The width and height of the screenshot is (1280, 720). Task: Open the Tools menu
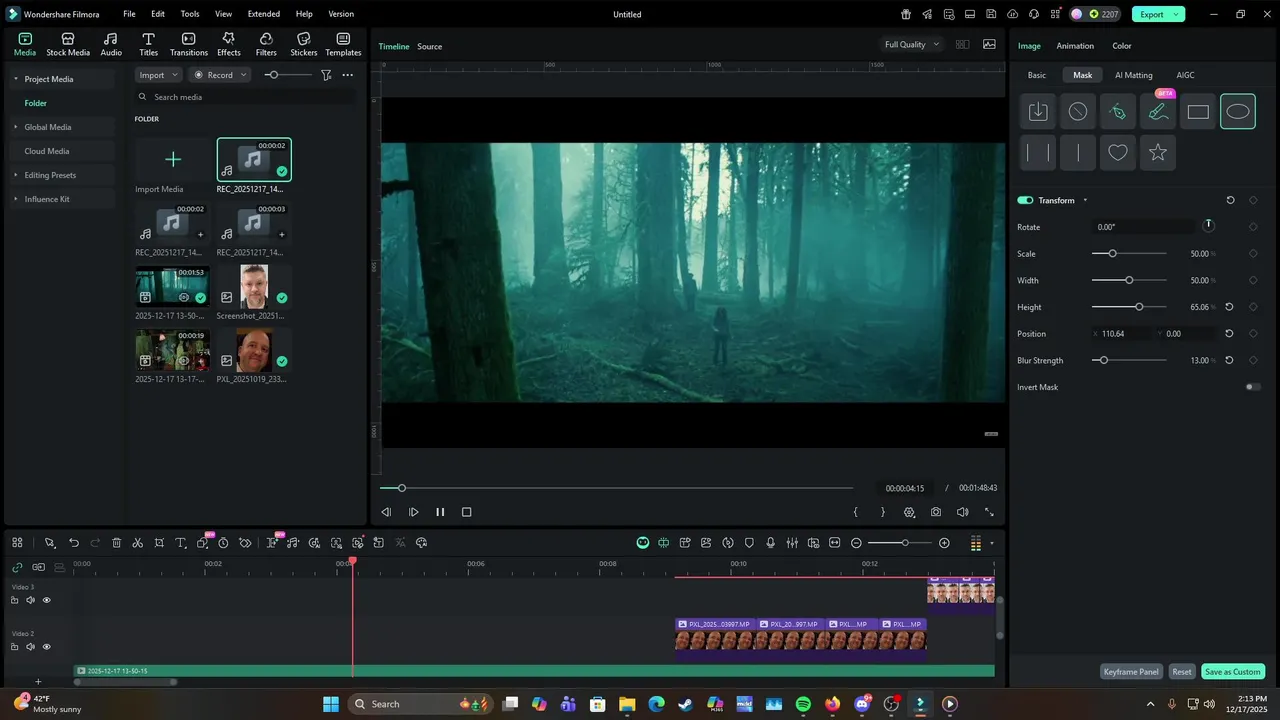190,14
